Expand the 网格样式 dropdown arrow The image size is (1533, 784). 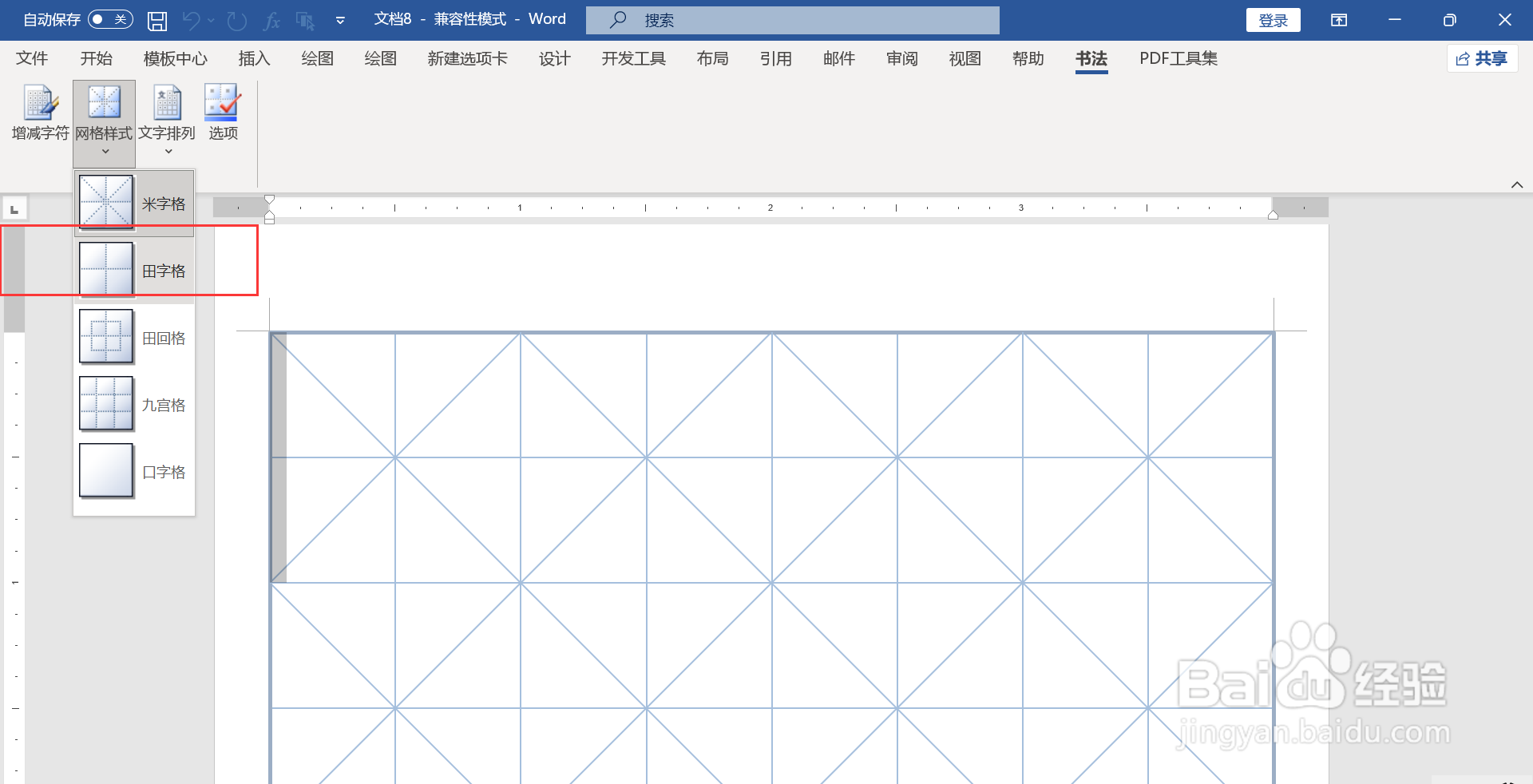point(105,152)
